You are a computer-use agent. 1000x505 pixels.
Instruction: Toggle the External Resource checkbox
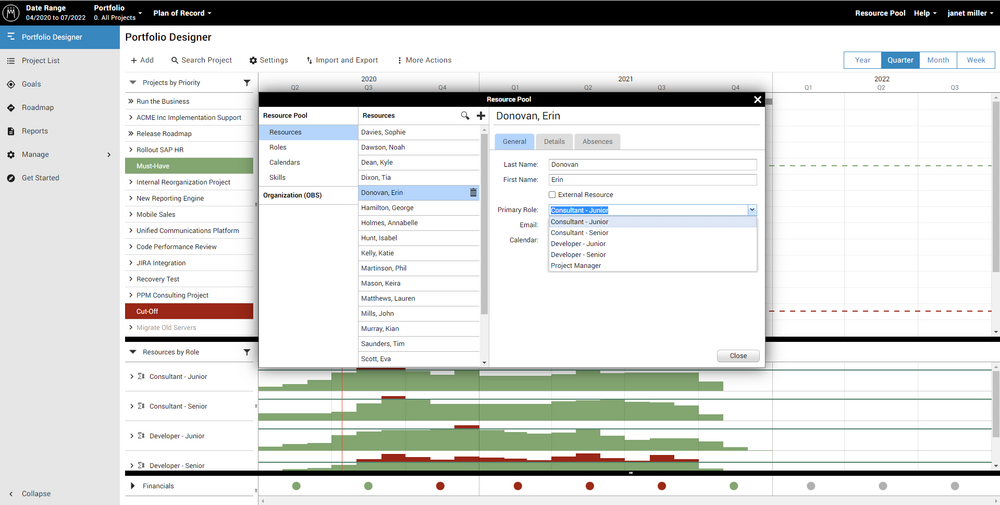pyautogui.click(x=552, y=195)
